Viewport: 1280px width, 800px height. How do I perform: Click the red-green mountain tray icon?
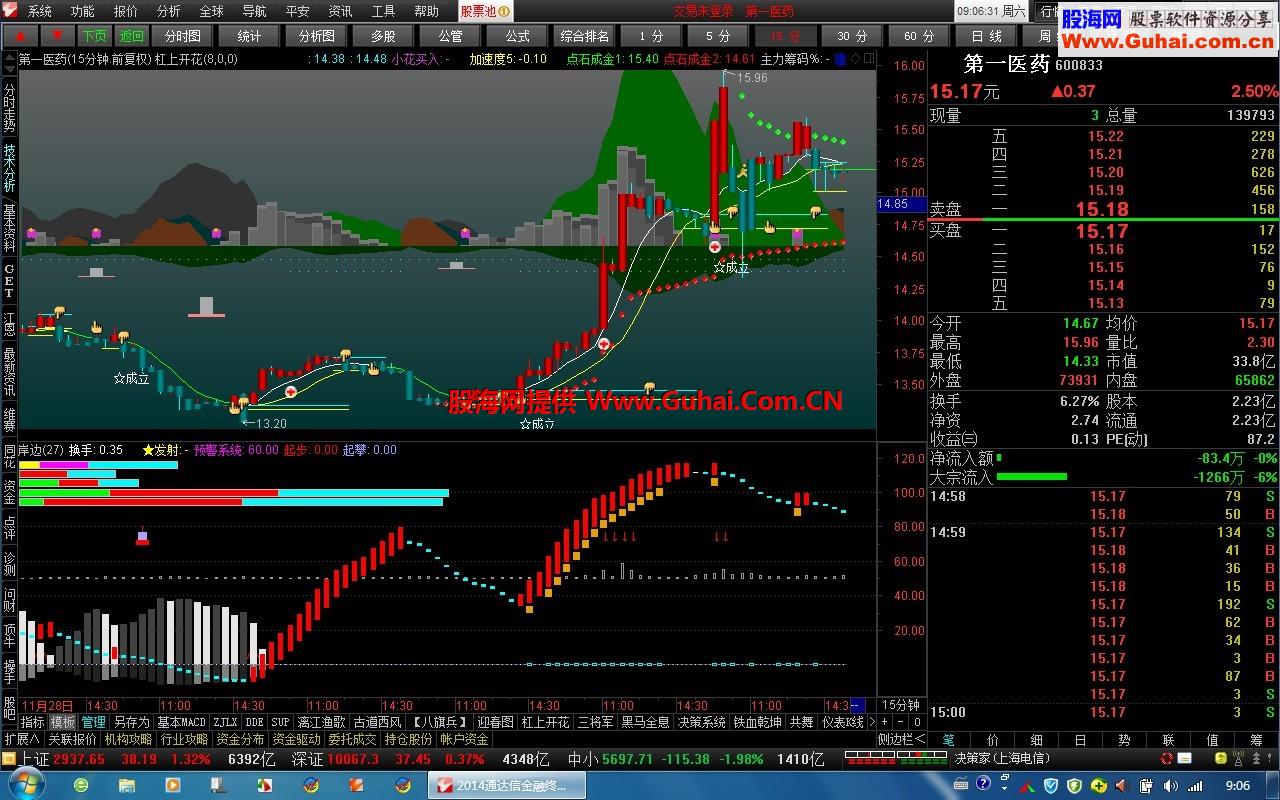(x=1027, y=787)
